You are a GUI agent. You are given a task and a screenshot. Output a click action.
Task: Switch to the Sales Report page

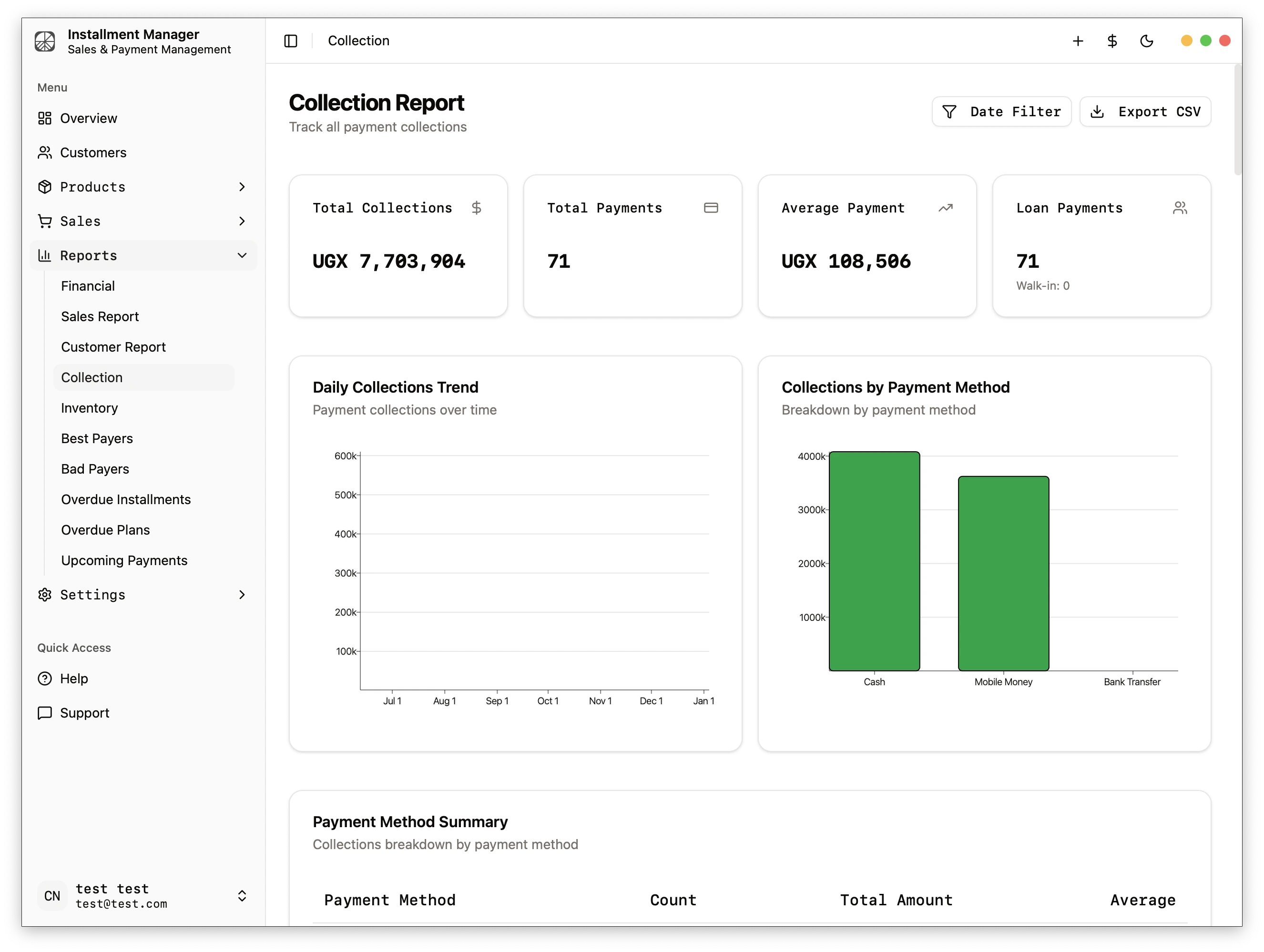tap(100, 316)
